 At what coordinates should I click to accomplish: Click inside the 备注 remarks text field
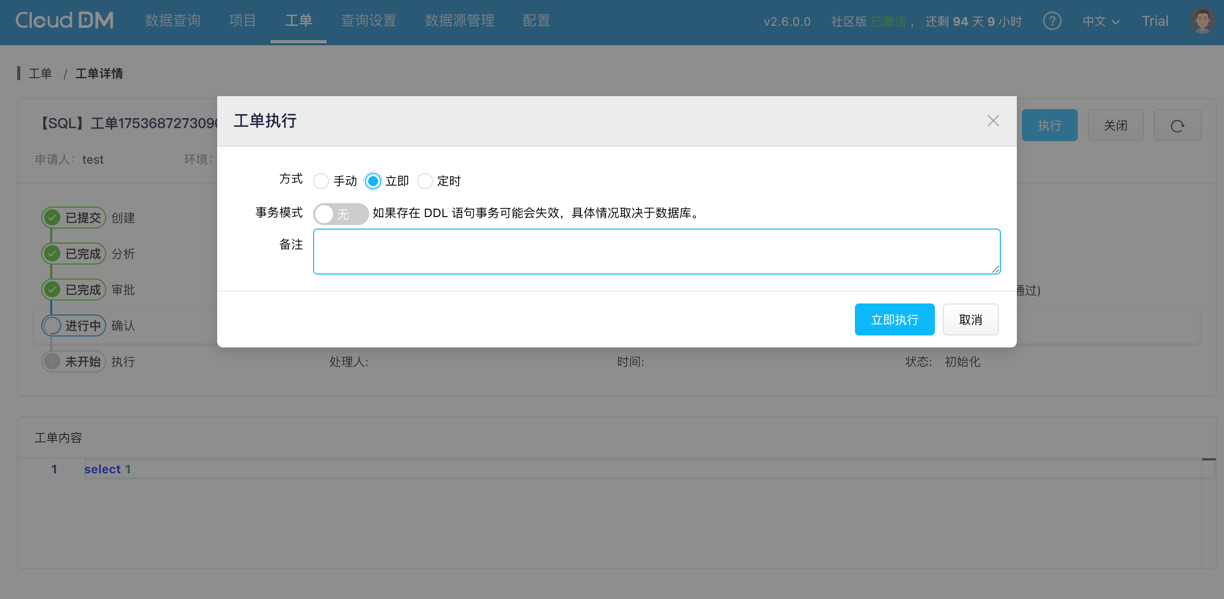(x=655, y=251)
